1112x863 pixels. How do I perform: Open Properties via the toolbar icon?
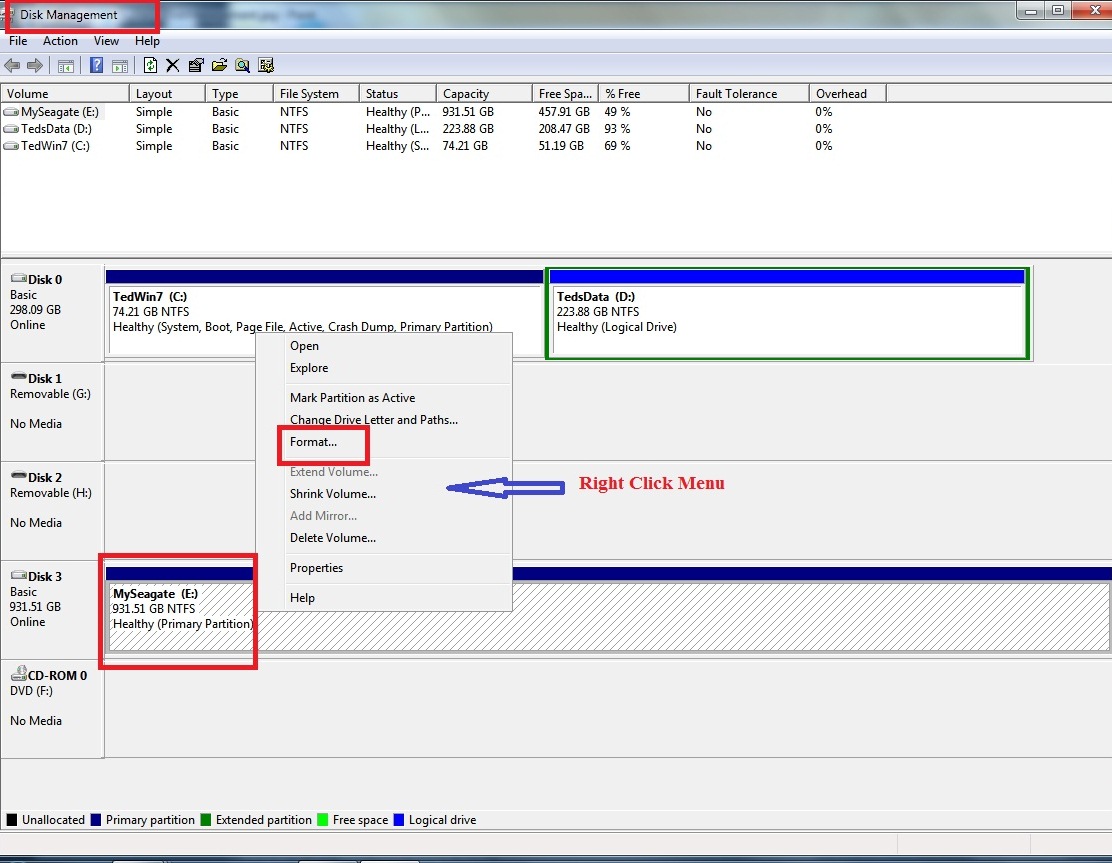[196, 65]
